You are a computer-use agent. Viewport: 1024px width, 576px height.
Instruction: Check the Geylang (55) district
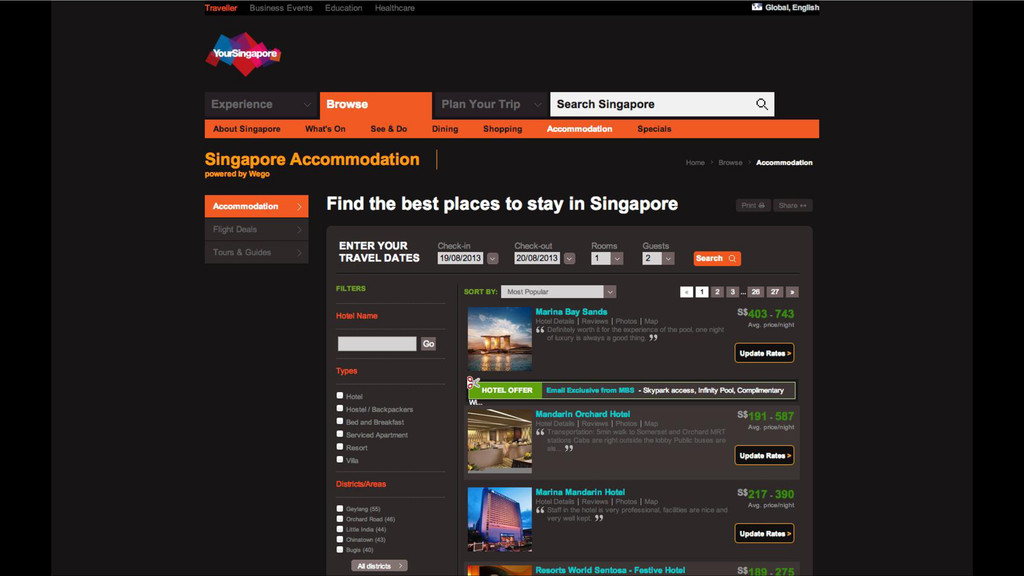(x=340, y=508)
